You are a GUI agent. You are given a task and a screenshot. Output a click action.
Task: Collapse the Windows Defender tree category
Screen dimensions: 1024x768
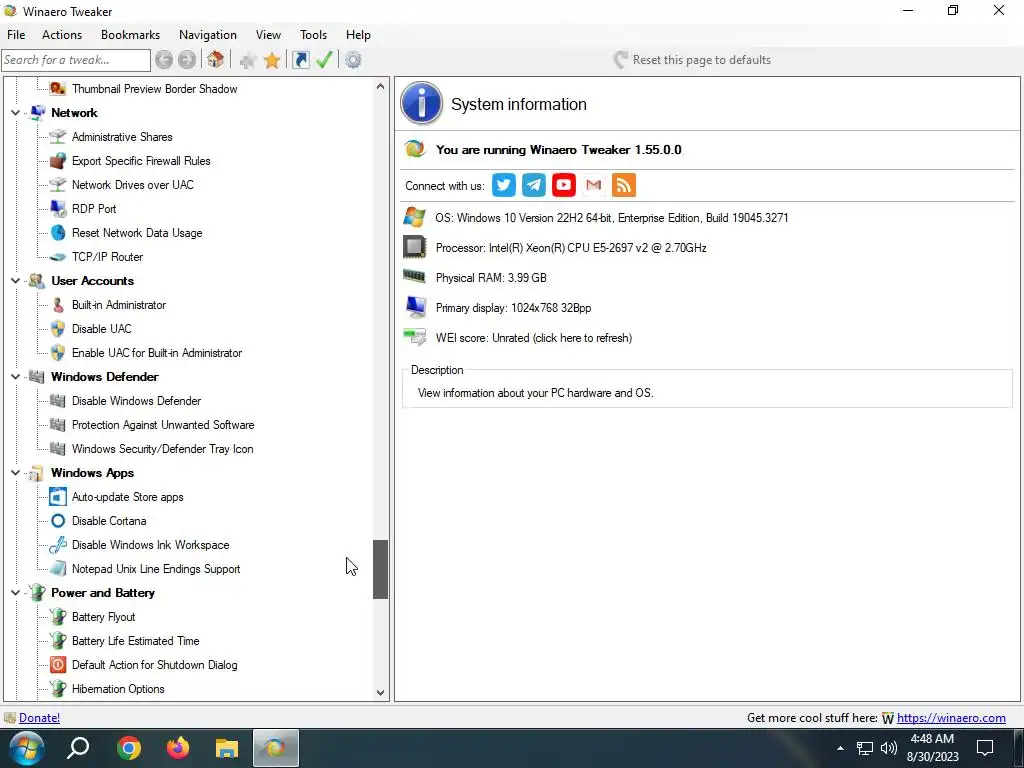coord(15,377)
